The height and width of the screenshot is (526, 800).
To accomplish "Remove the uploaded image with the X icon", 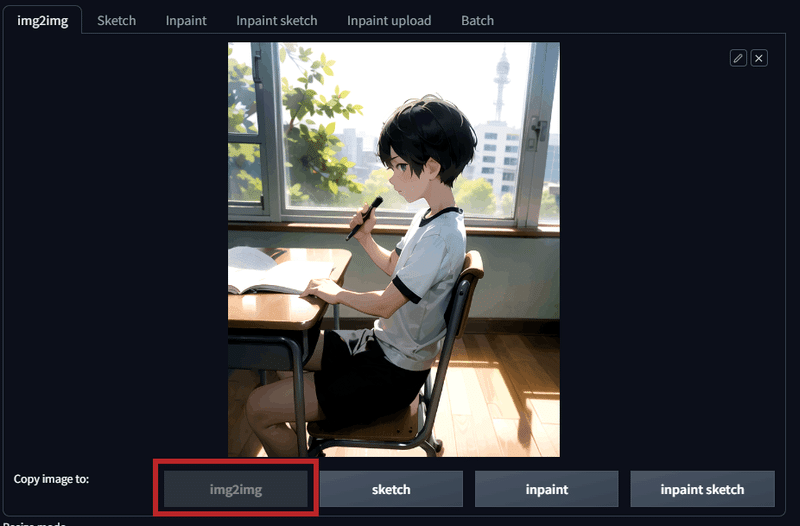I will [x=759, y=58].
